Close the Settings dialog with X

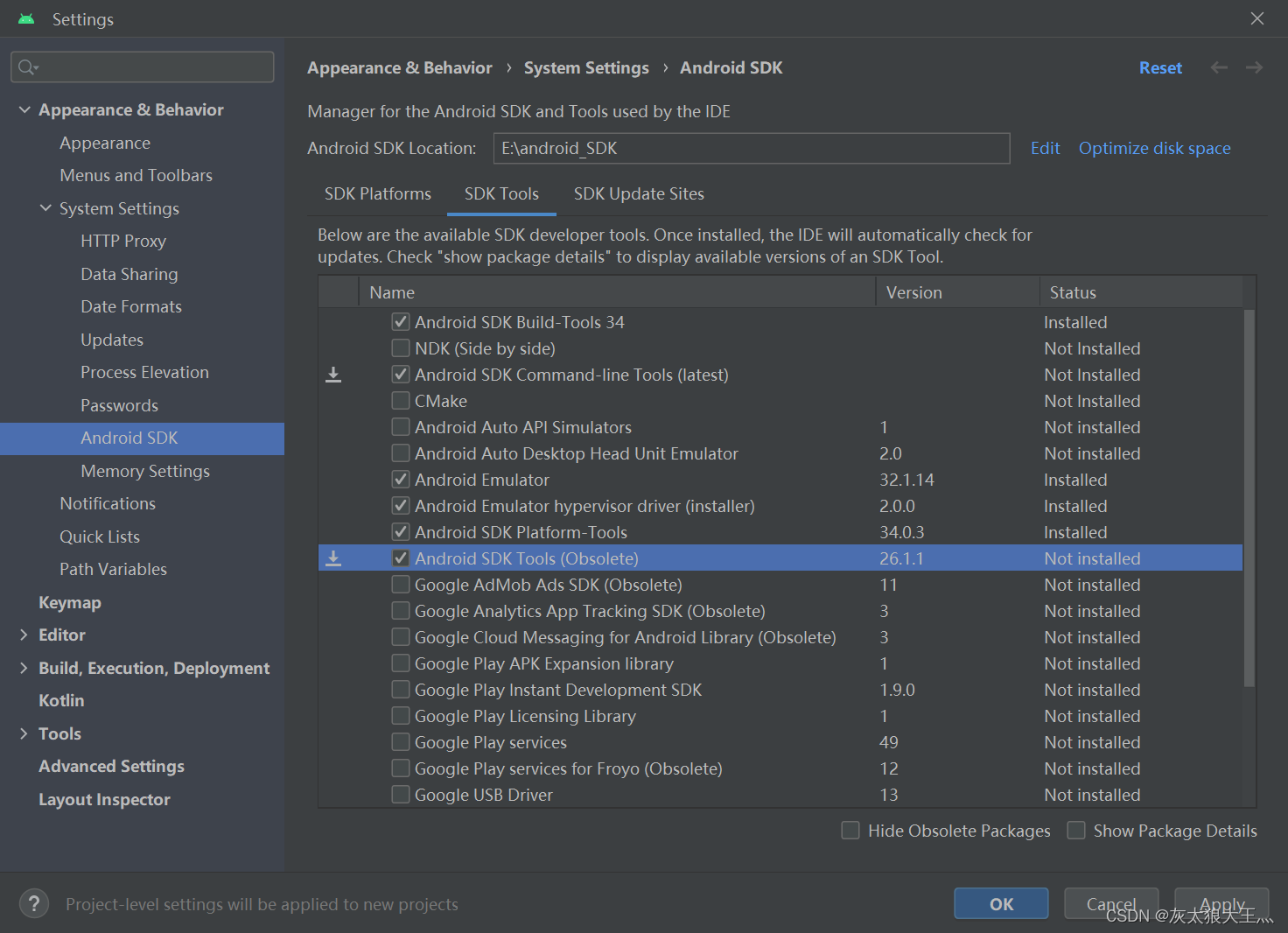[x=1257, y=18]
